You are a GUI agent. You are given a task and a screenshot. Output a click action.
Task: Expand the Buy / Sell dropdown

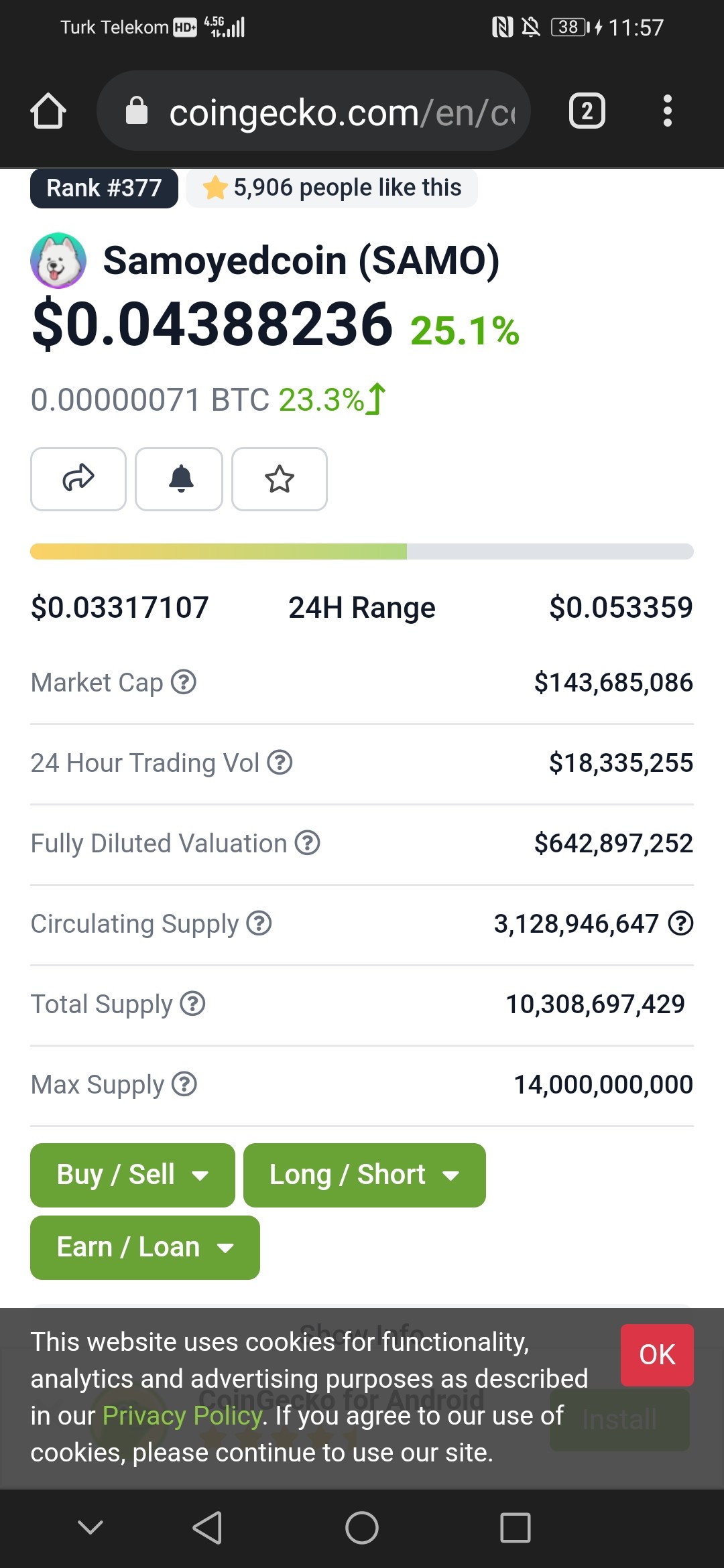click(x=133, y=1175)
